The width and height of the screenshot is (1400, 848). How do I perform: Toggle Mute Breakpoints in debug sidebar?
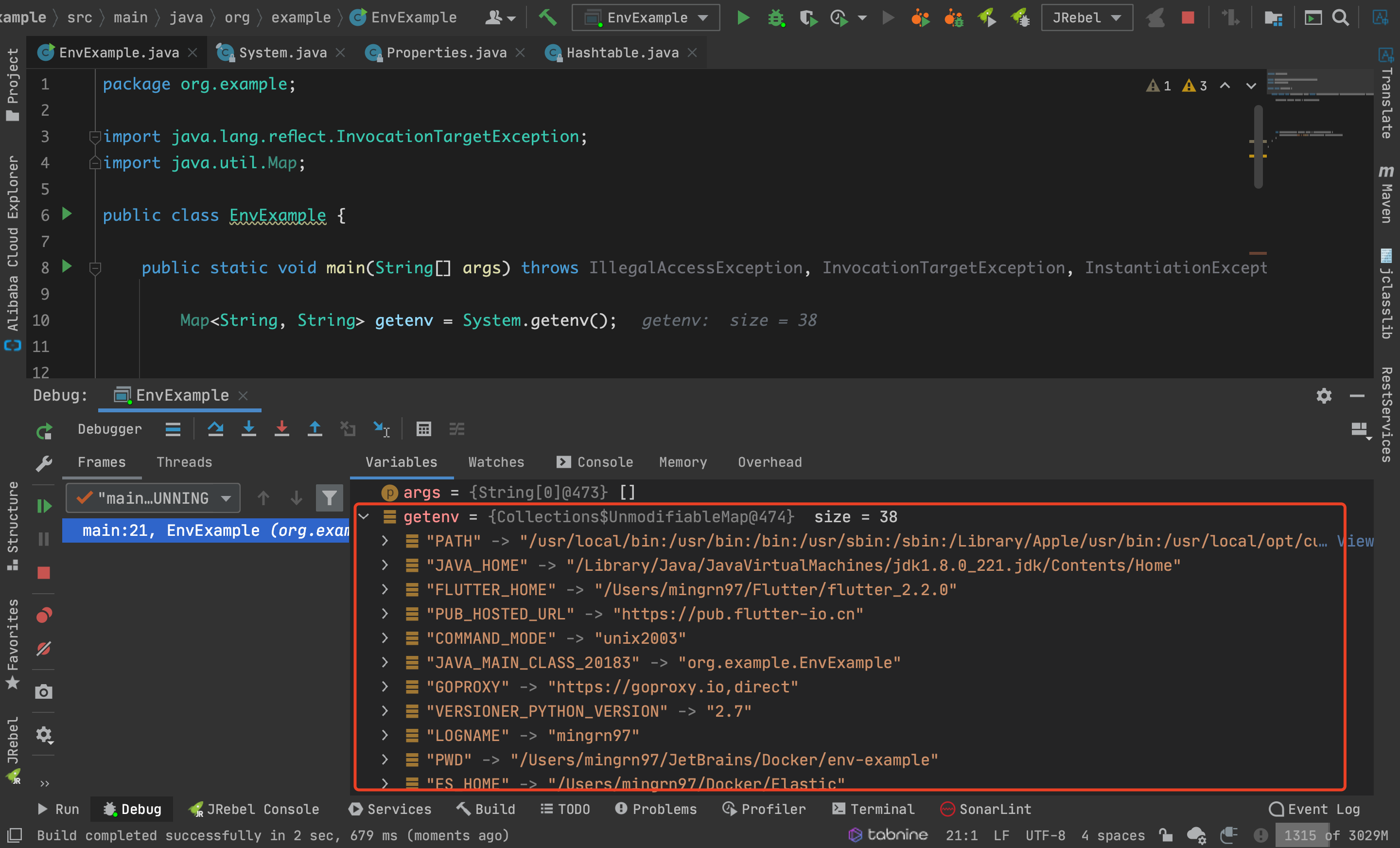[x=44, y=649]
